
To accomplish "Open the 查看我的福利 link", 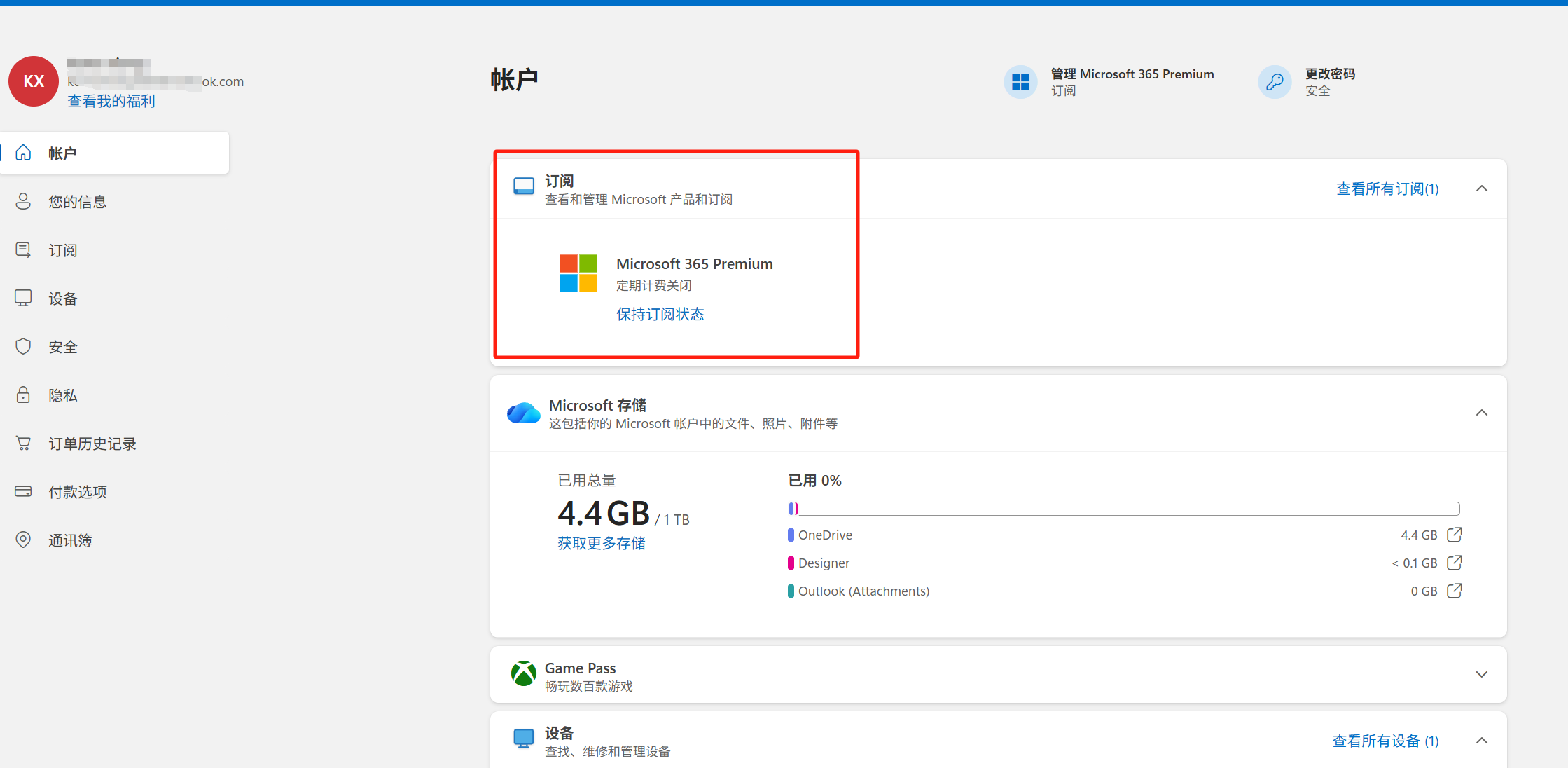I will pyautogui.click(x=111, y=102).
